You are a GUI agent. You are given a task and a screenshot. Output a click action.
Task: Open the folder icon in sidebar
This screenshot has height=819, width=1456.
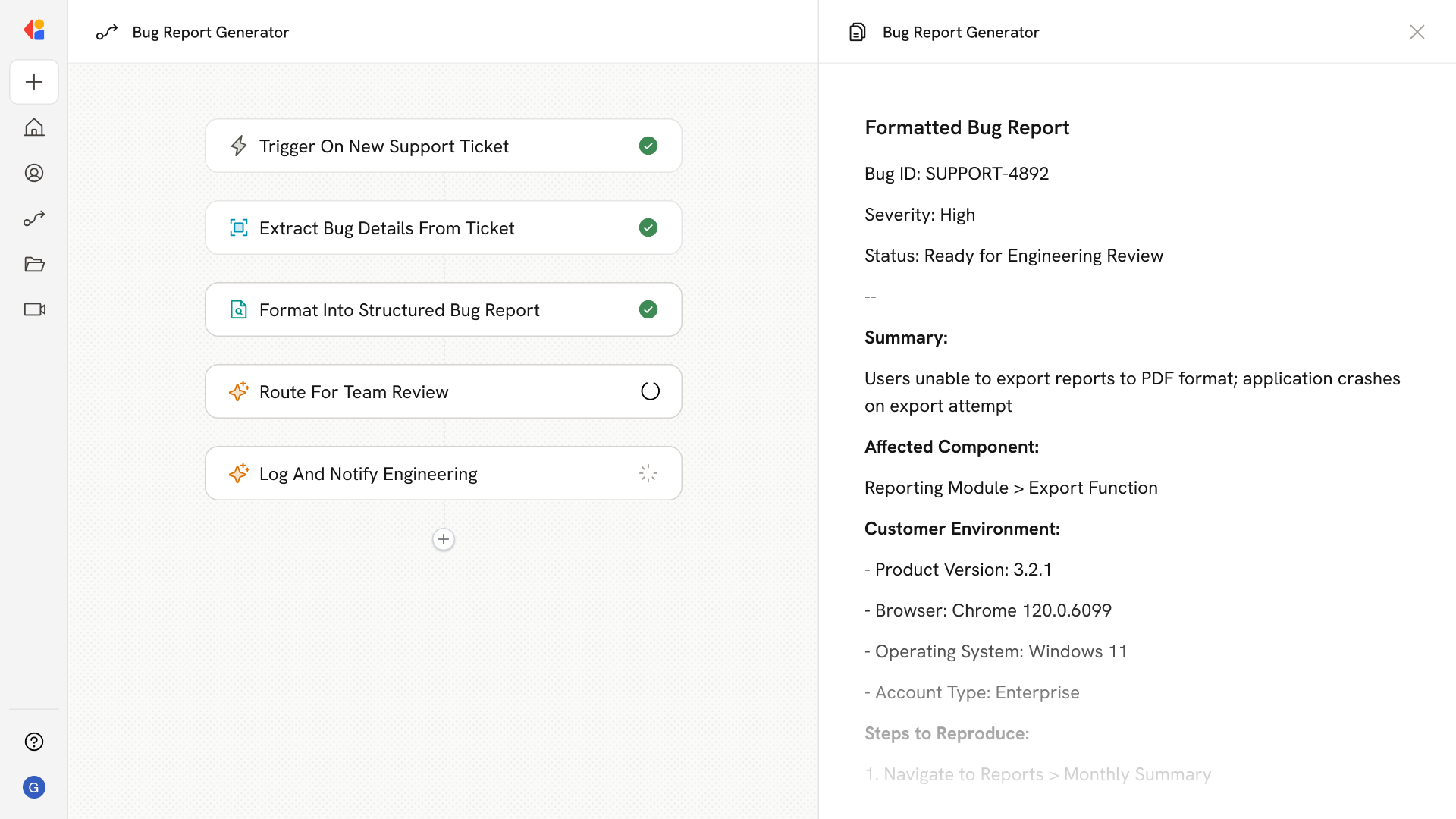click(x=34, y=264)
